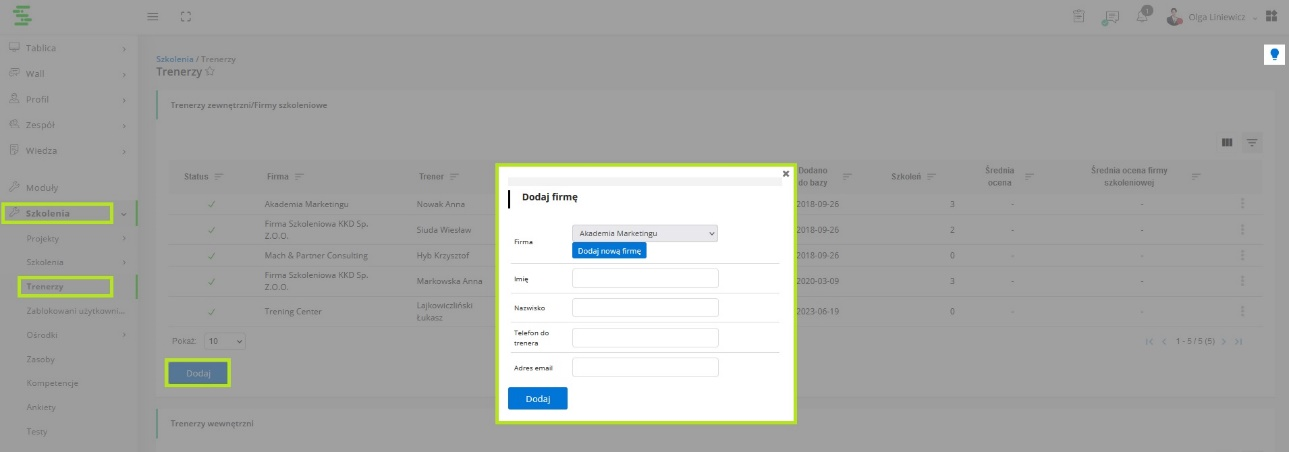Click the Dodaj nową firmę button
The height and width of the screenshot is (452, 1289).
(609, 251)
